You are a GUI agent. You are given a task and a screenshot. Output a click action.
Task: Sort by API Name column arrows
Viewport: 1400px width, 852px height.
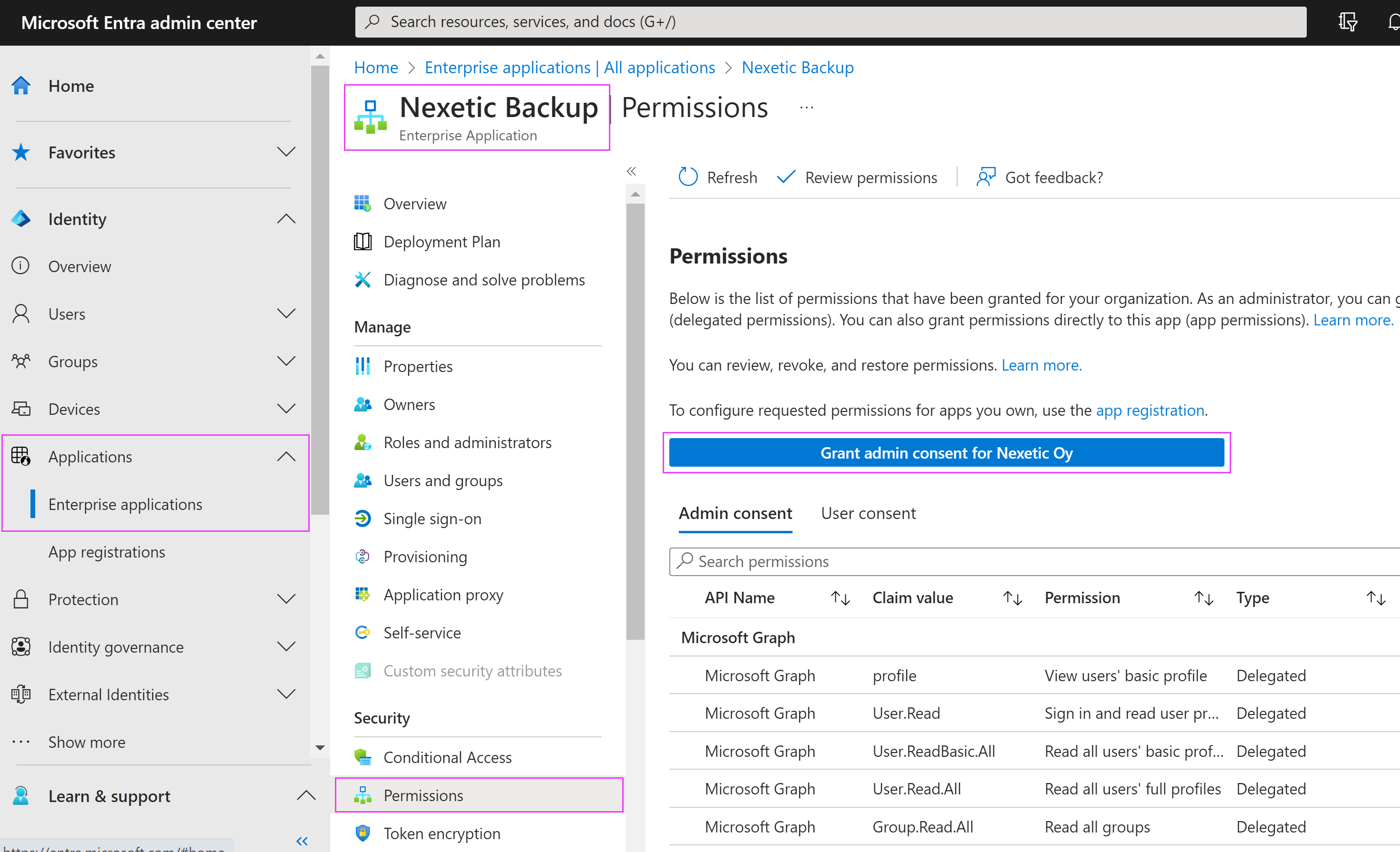click(840, 598)
